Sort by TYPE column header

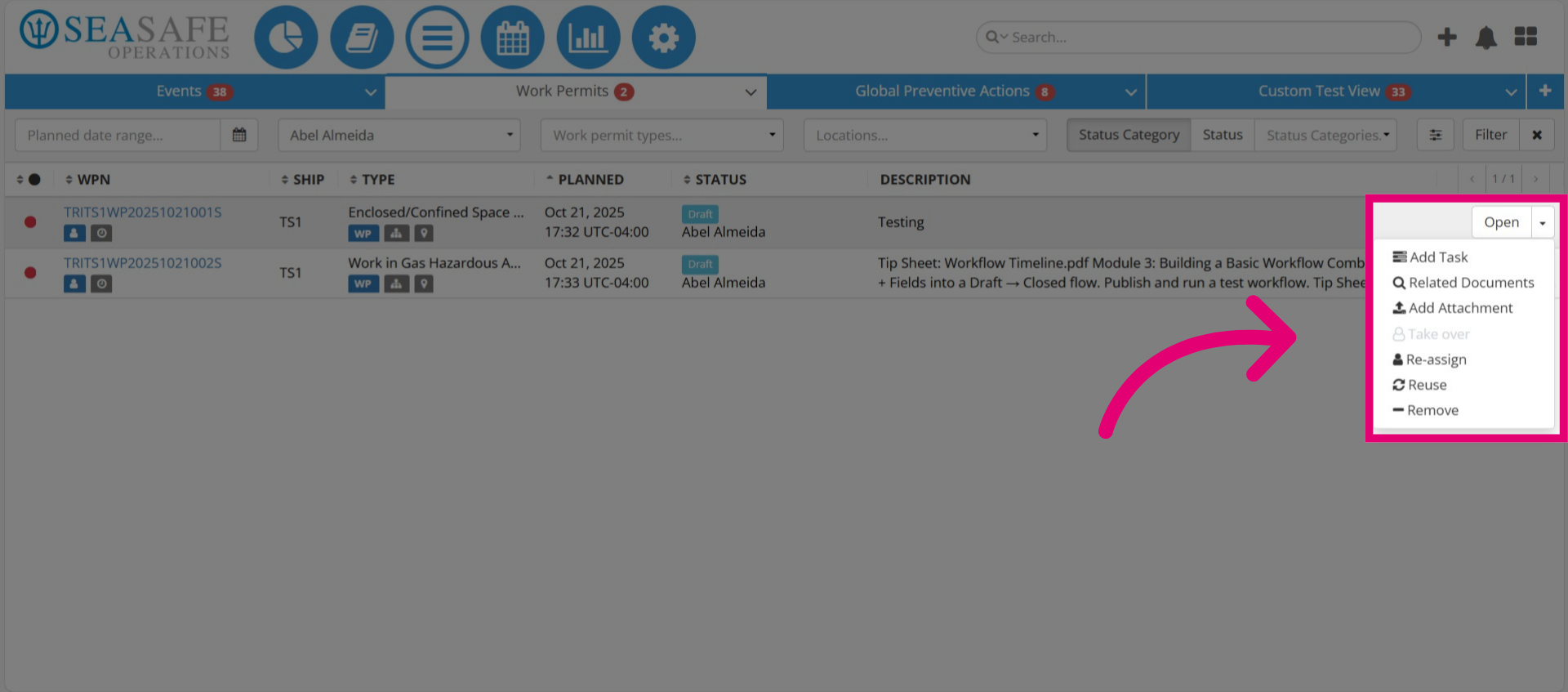tap(372, 180)
